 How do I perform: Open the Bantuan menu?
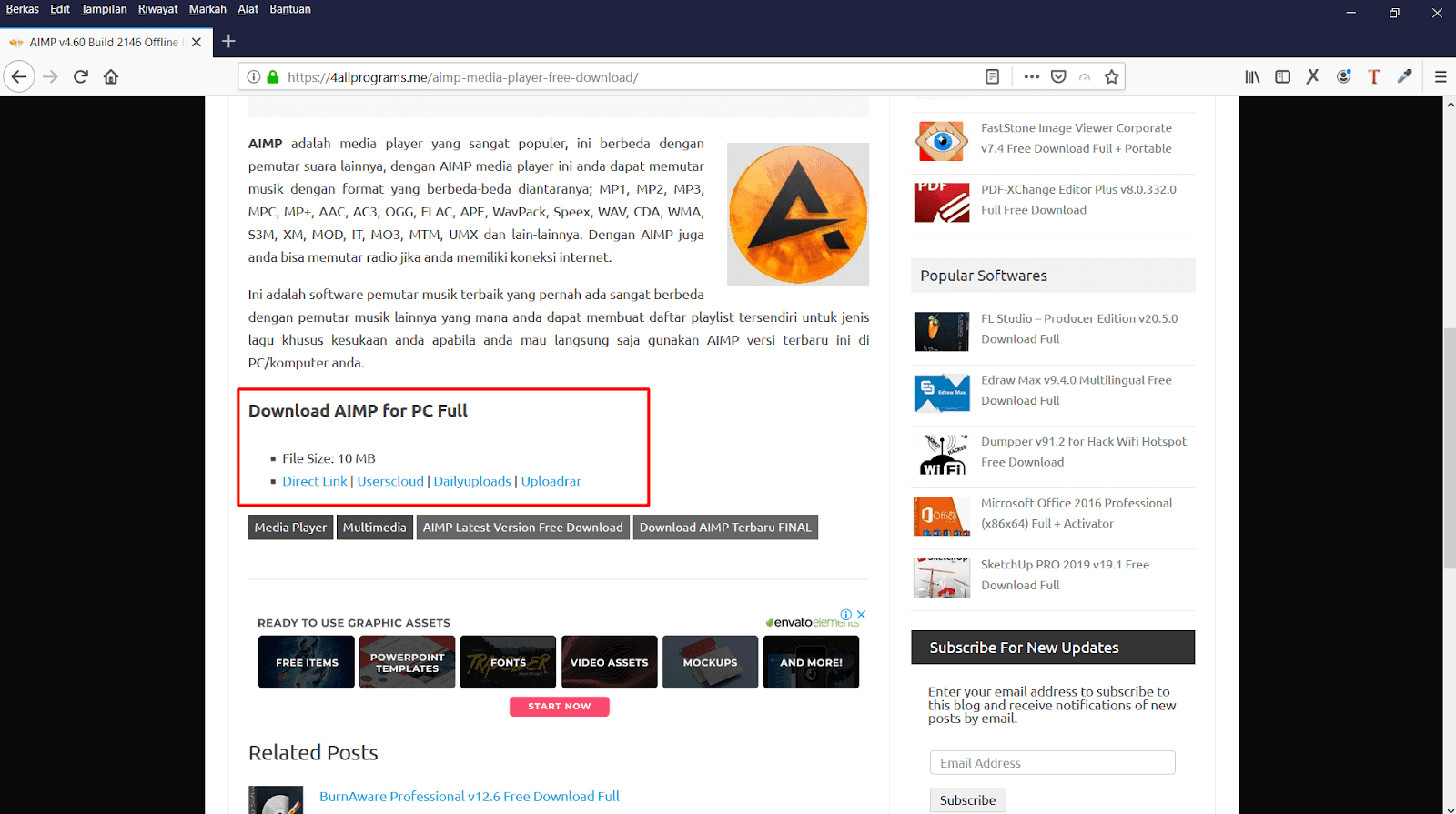tap(290, 9)
